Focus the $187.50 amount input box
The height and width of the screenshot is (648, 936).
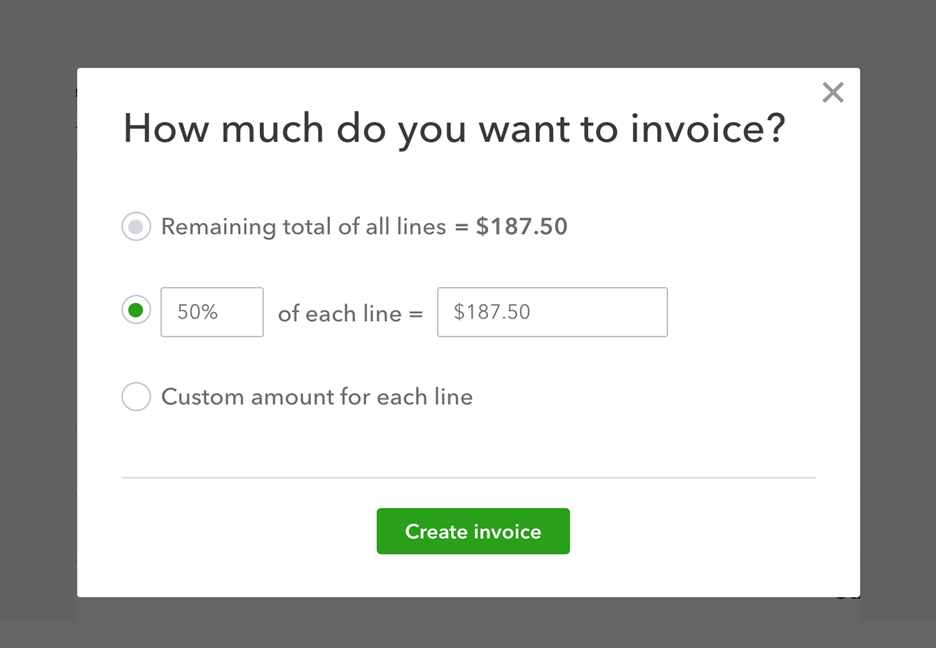pos(552,312)
